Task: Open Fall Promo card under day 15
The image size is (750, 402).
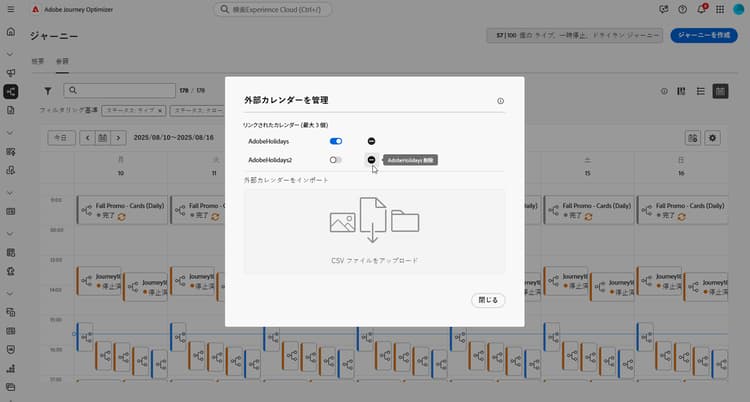Action: click(589, 210)
